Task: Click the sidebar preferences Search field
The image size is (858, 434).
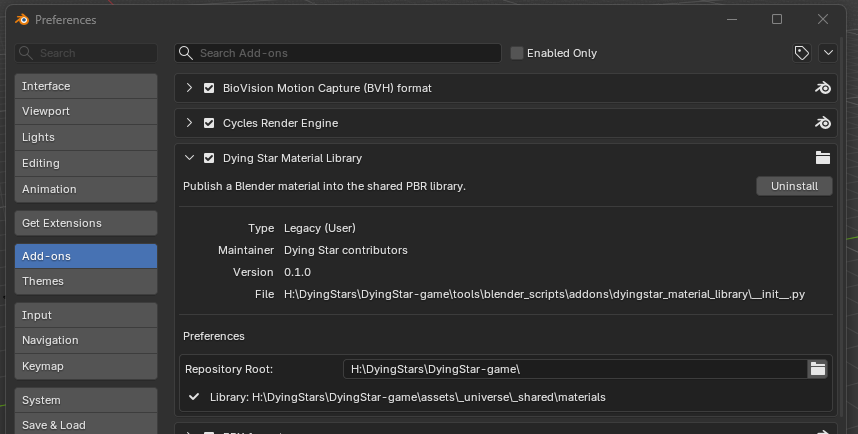Action: [86, 53]
